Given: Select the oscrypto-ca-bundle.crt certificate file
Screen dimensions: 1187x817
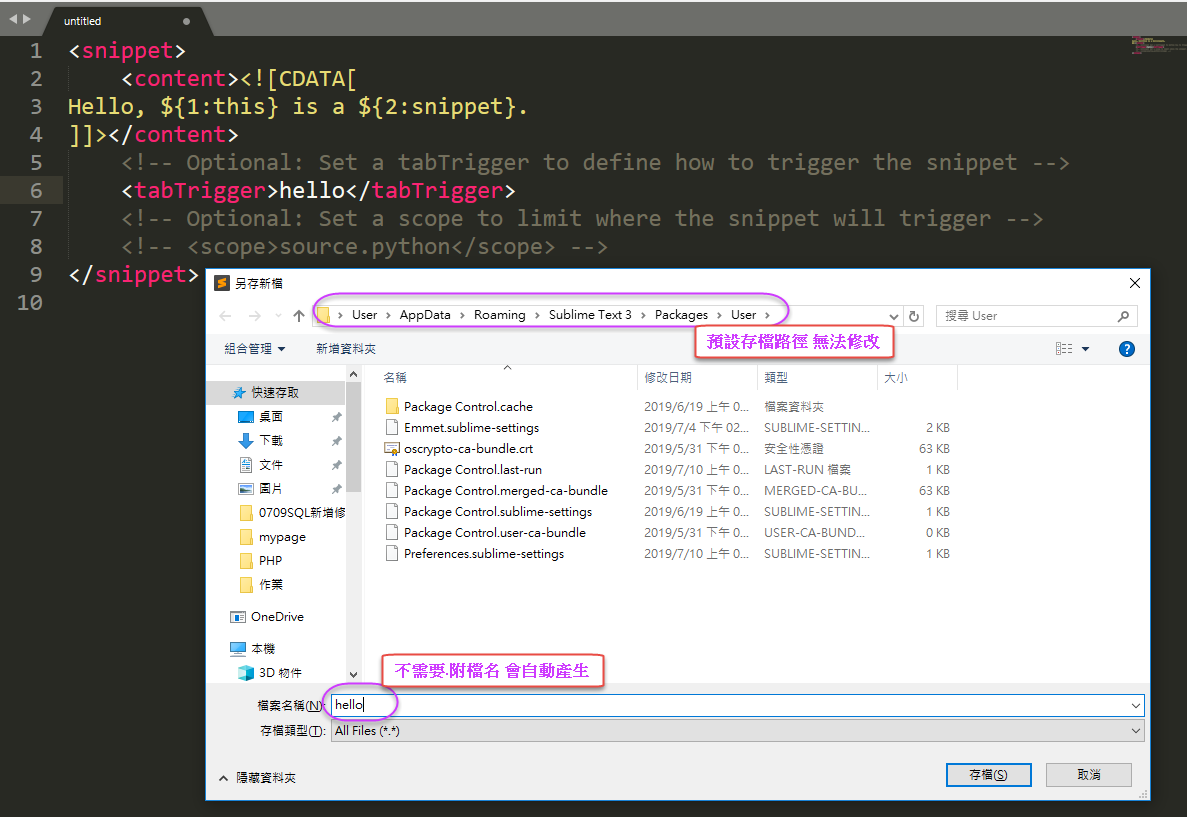Looking at the screenshot, I should coord(468,449).
